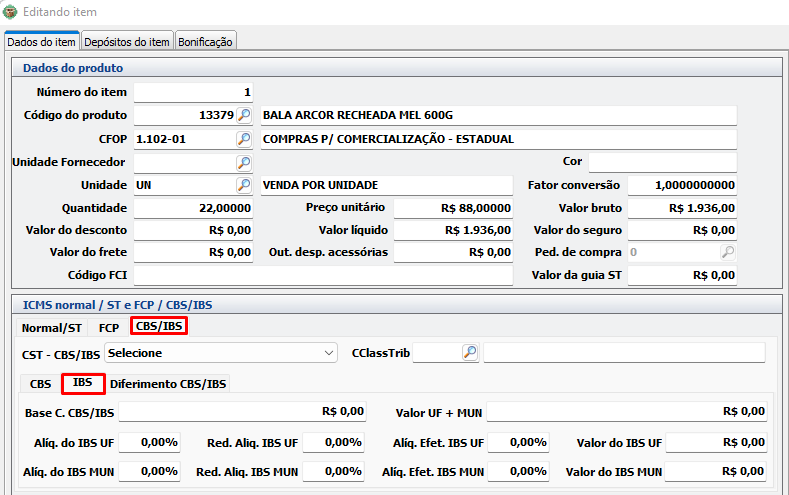Image resolution: width=789 pixels, height=495 pixels.
Task: Select the Diferimento CBS/IBS tab
Action: click(168, 383)
